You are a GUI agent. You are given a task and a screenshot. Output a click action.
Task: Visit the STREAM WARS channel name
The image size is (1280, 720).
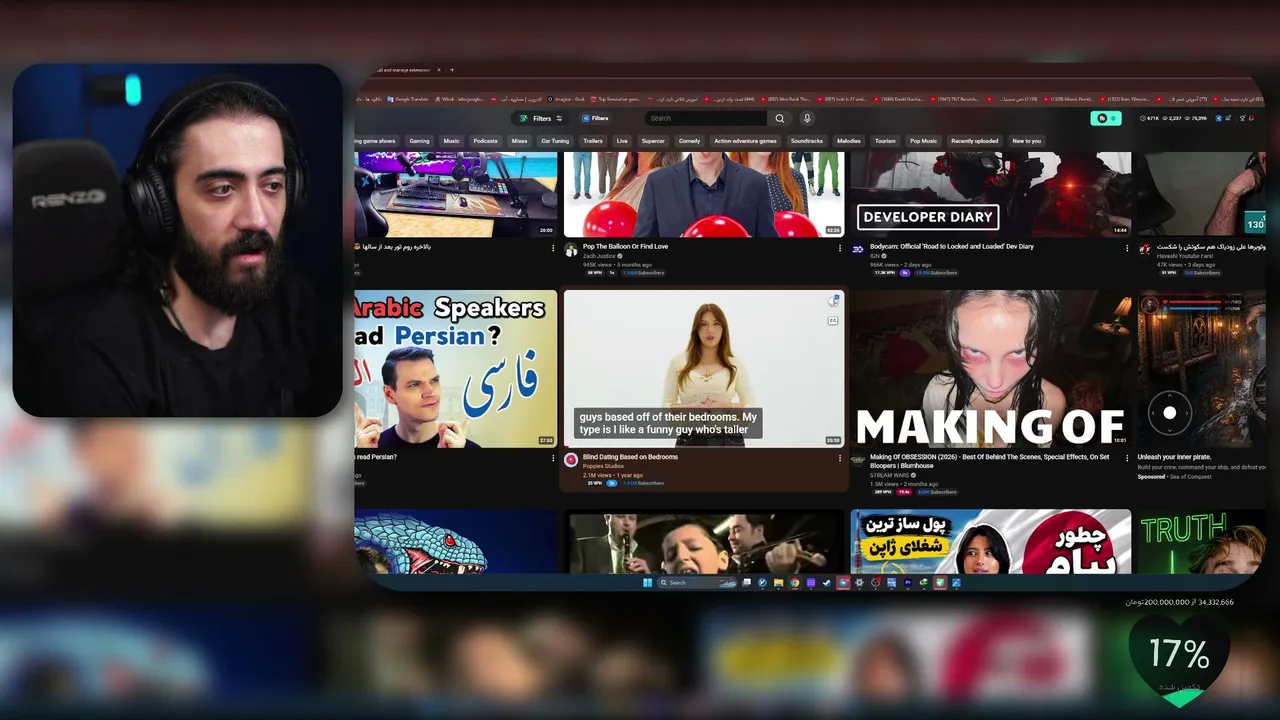coord(889,475)
